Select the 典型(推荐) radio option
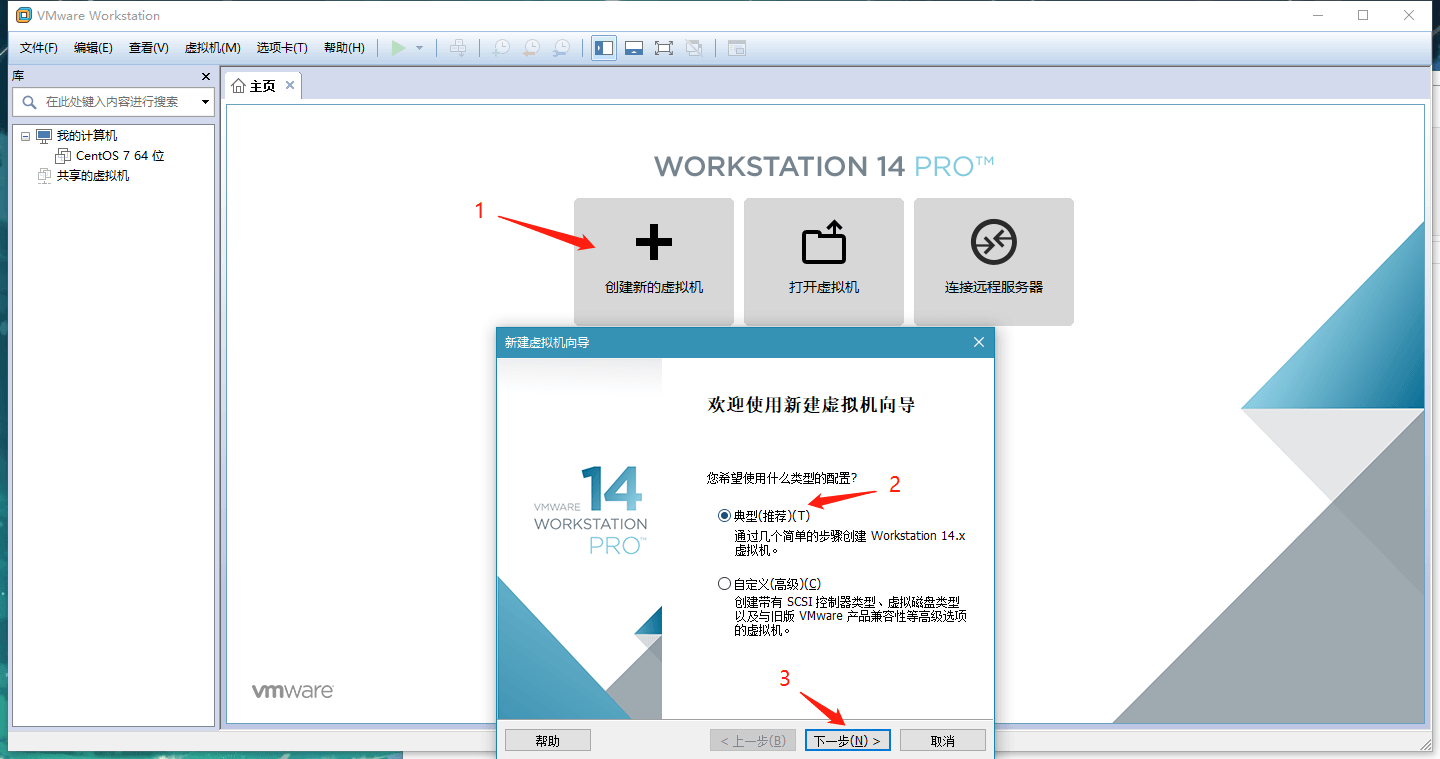Viewport: 1440px width, 759px height. [724, 516]
